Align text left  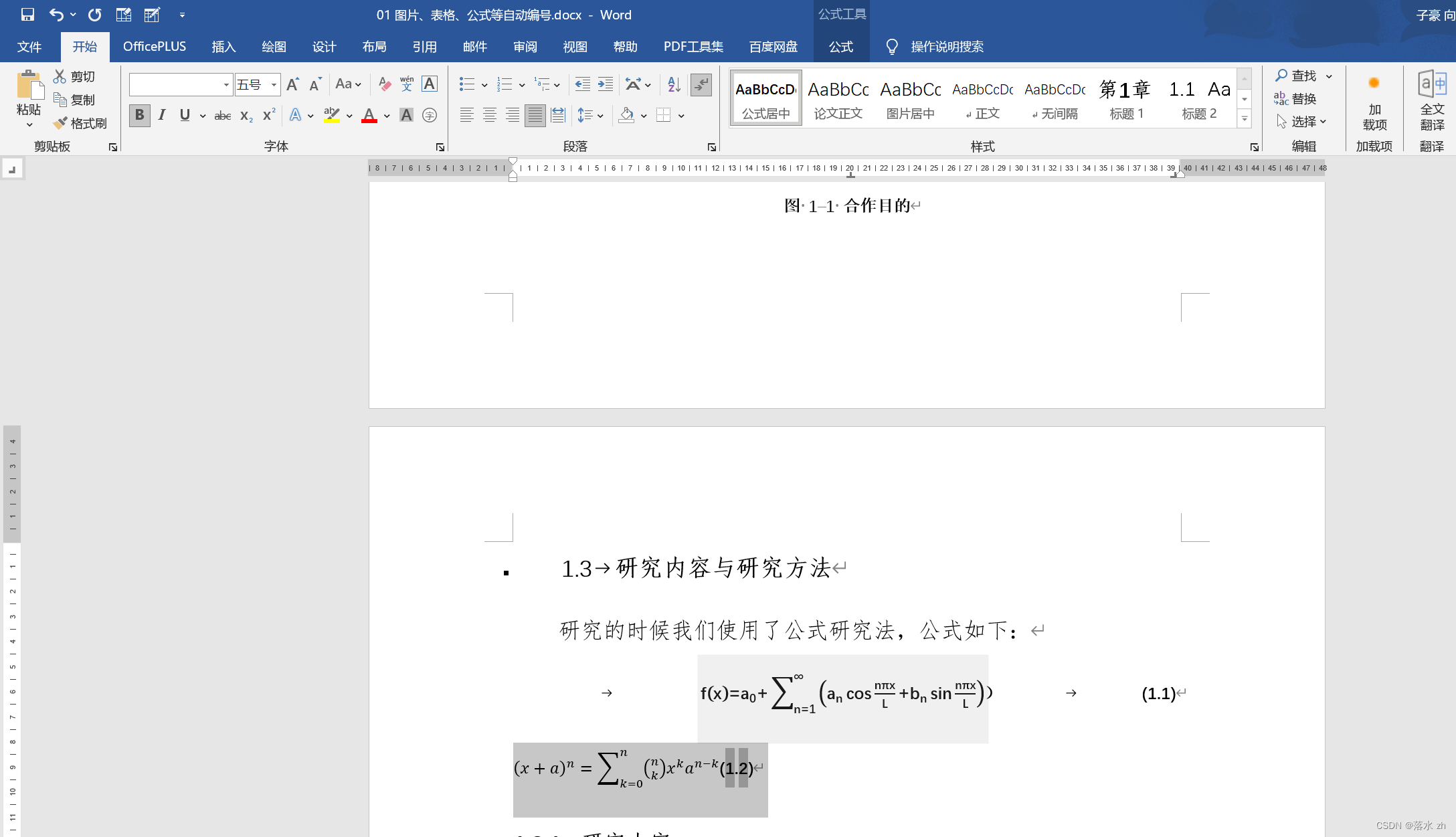click(467, 116)
